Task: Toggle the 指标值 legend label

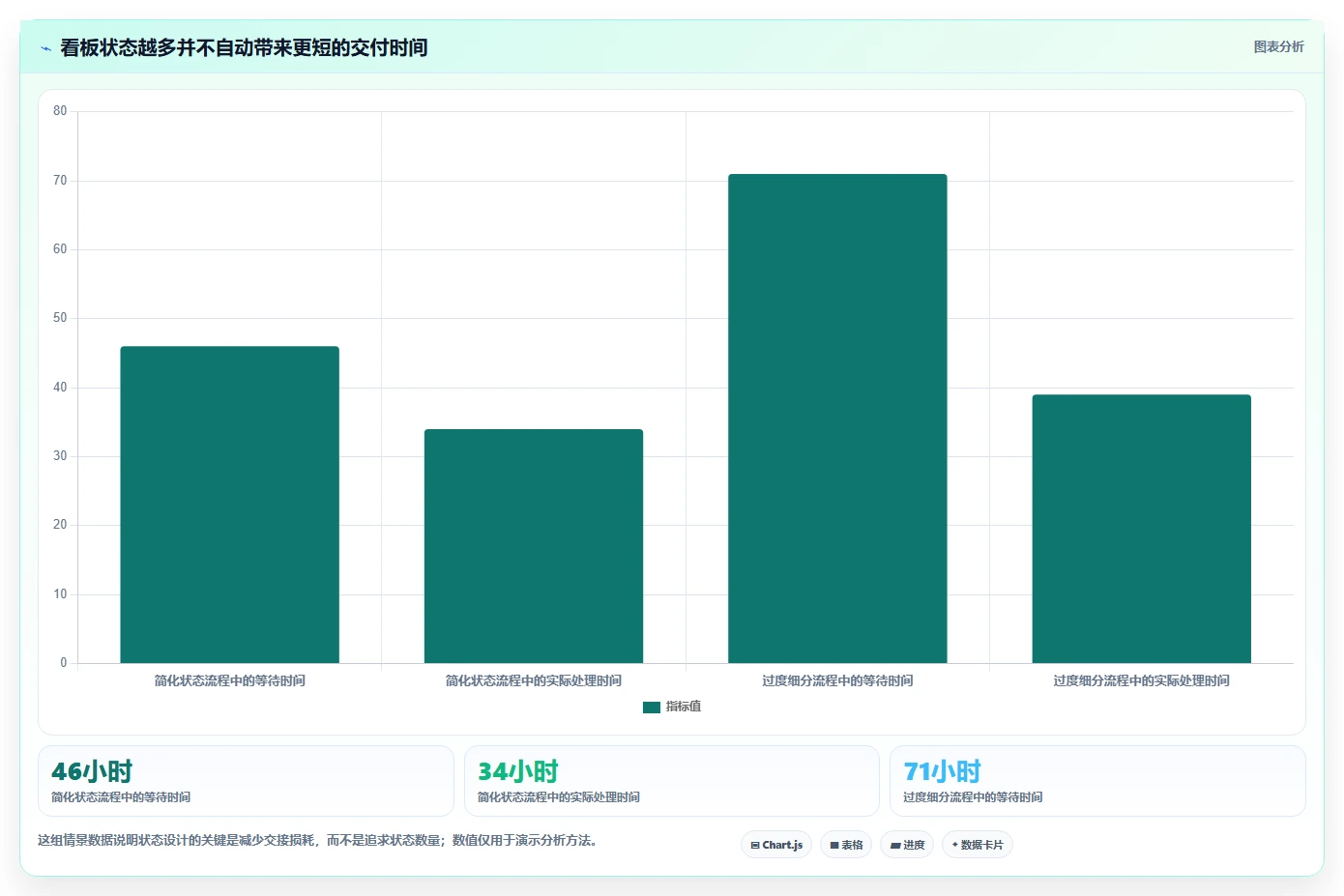Action: tap(684, 708)
